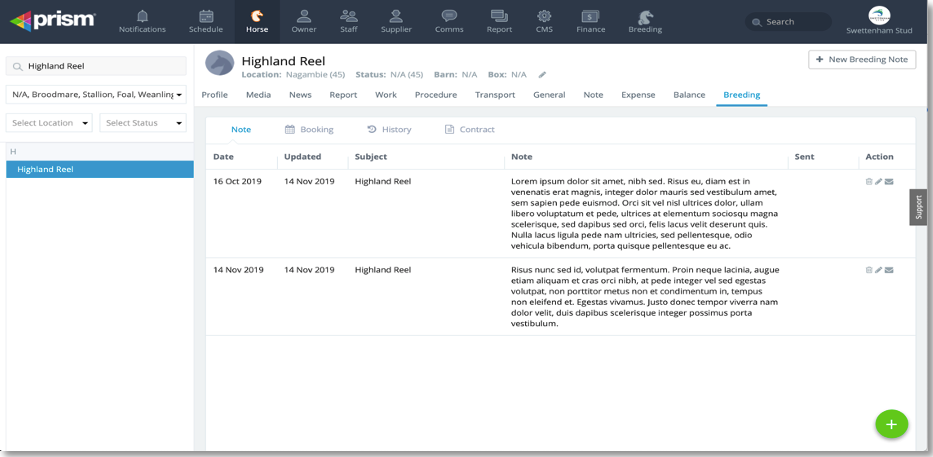
Task: Open the Comms section icon
Action: click(449, 21)
